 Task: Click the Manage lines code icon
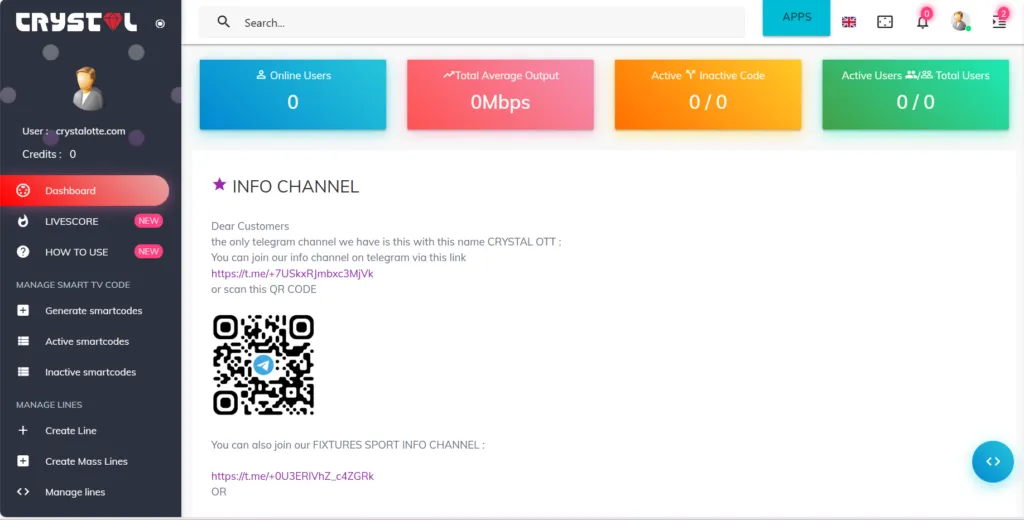[x=23, y=491]
